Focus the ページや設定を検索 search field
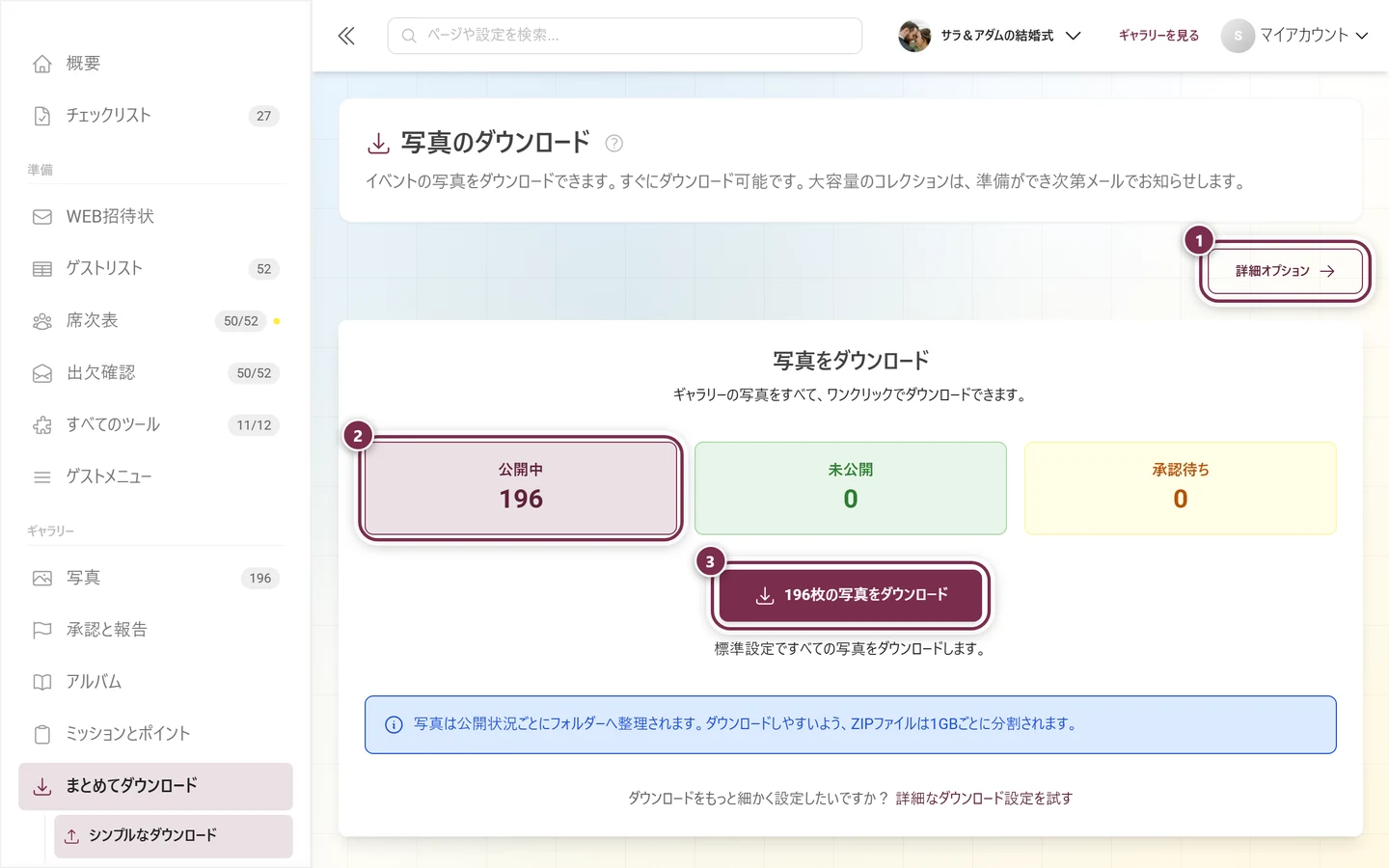The width and height of the screenshot is (1389, 868). pyautogui.click(x=625, y=36)
